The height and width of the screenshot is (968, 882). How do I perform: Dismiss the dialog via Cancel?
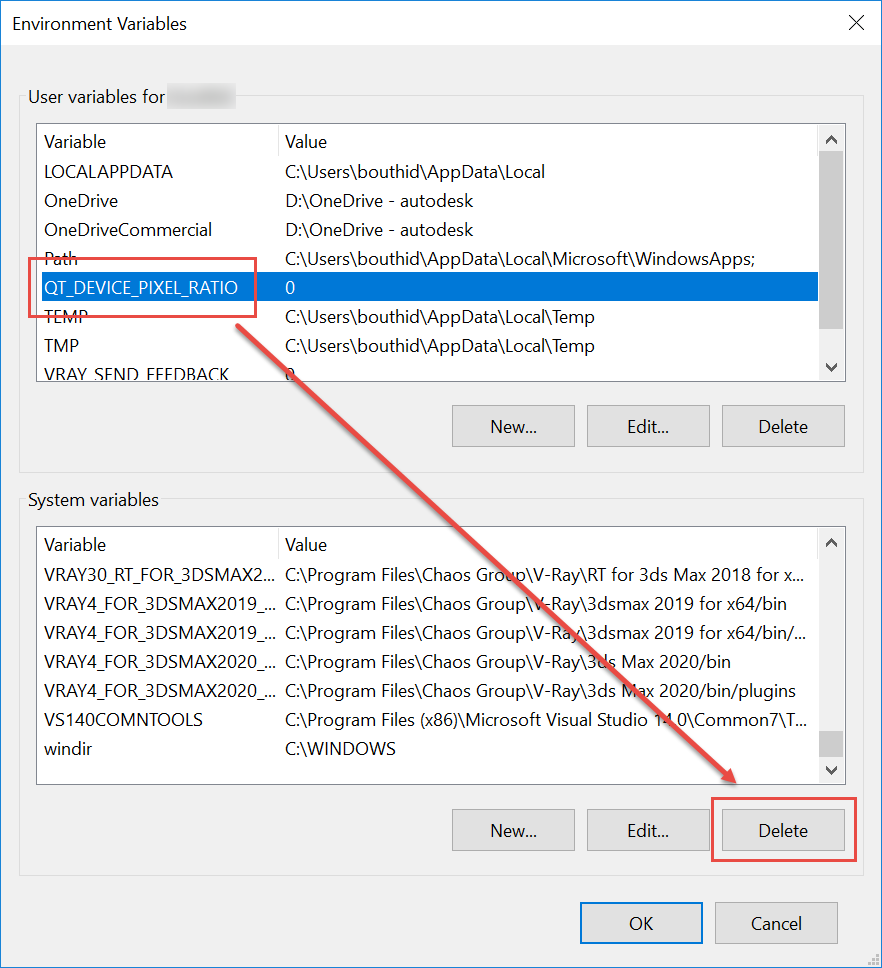(776, 923)
